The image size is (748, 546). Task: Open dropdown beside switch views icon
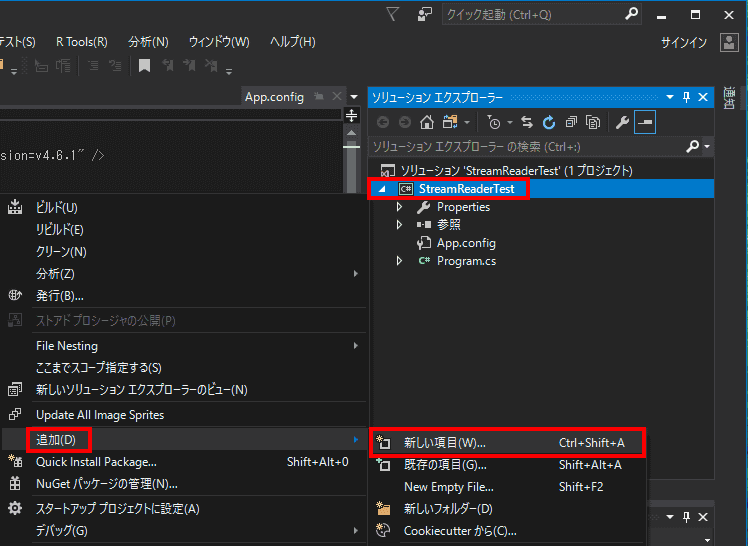[467, 123]
